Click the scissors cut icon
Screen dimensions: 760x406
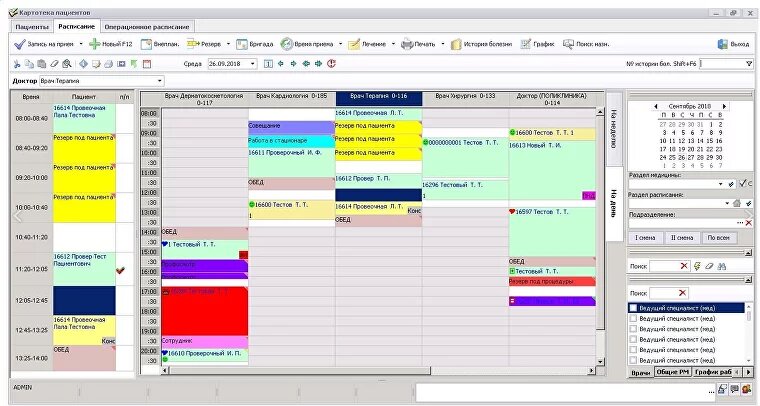coord(17,63)
